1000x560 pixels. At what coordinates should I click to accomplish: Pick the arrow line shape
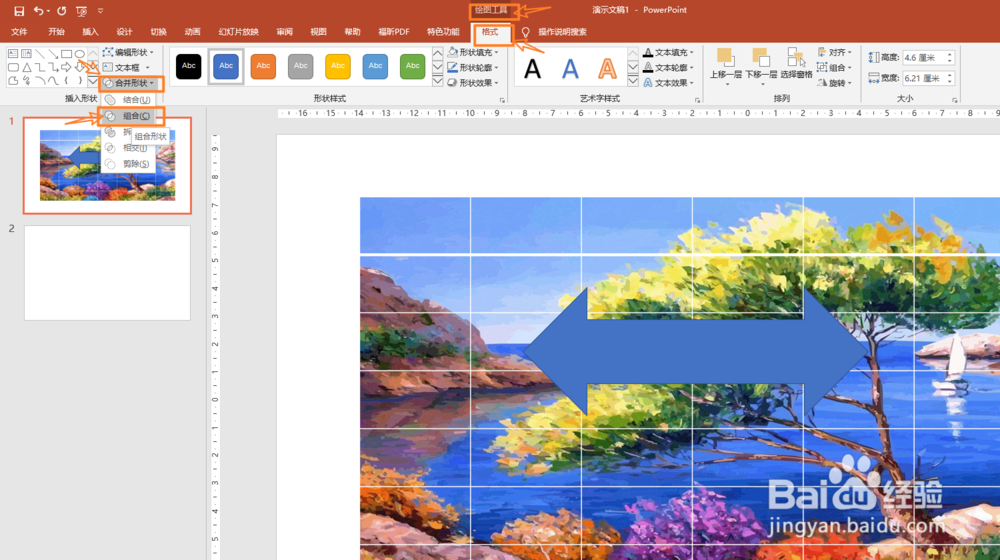(53, 54)
